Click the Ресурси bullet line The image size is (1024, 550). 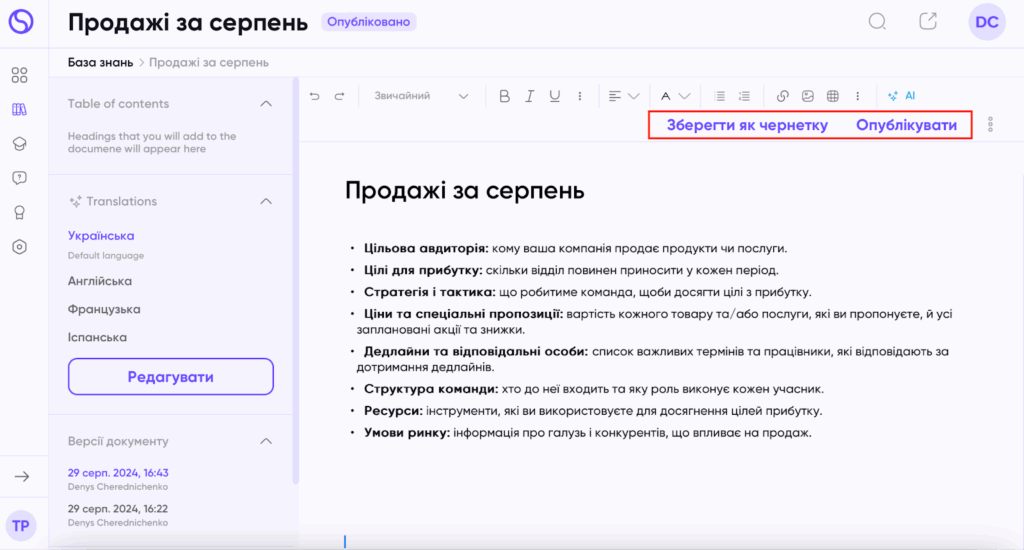click(593, 412)
